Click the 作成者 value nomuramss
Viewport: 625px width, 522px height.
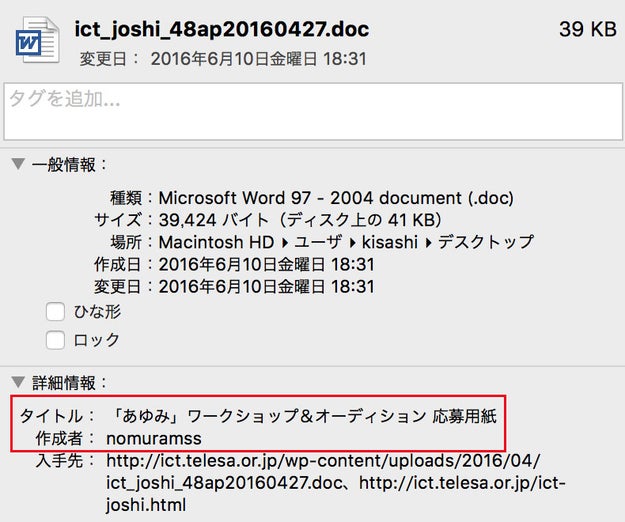coord(155,437)
